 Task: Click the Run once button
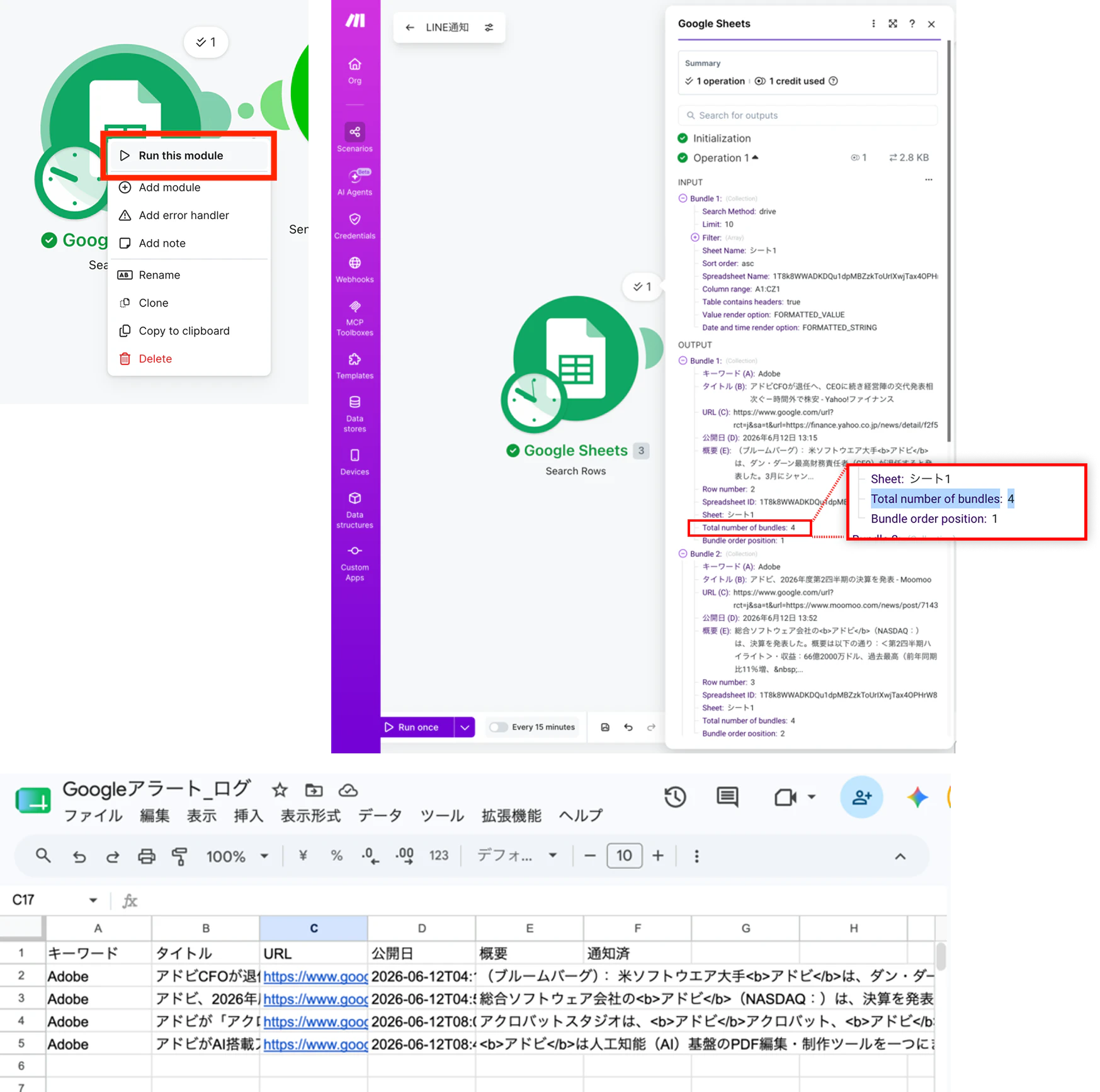point(417,728)
